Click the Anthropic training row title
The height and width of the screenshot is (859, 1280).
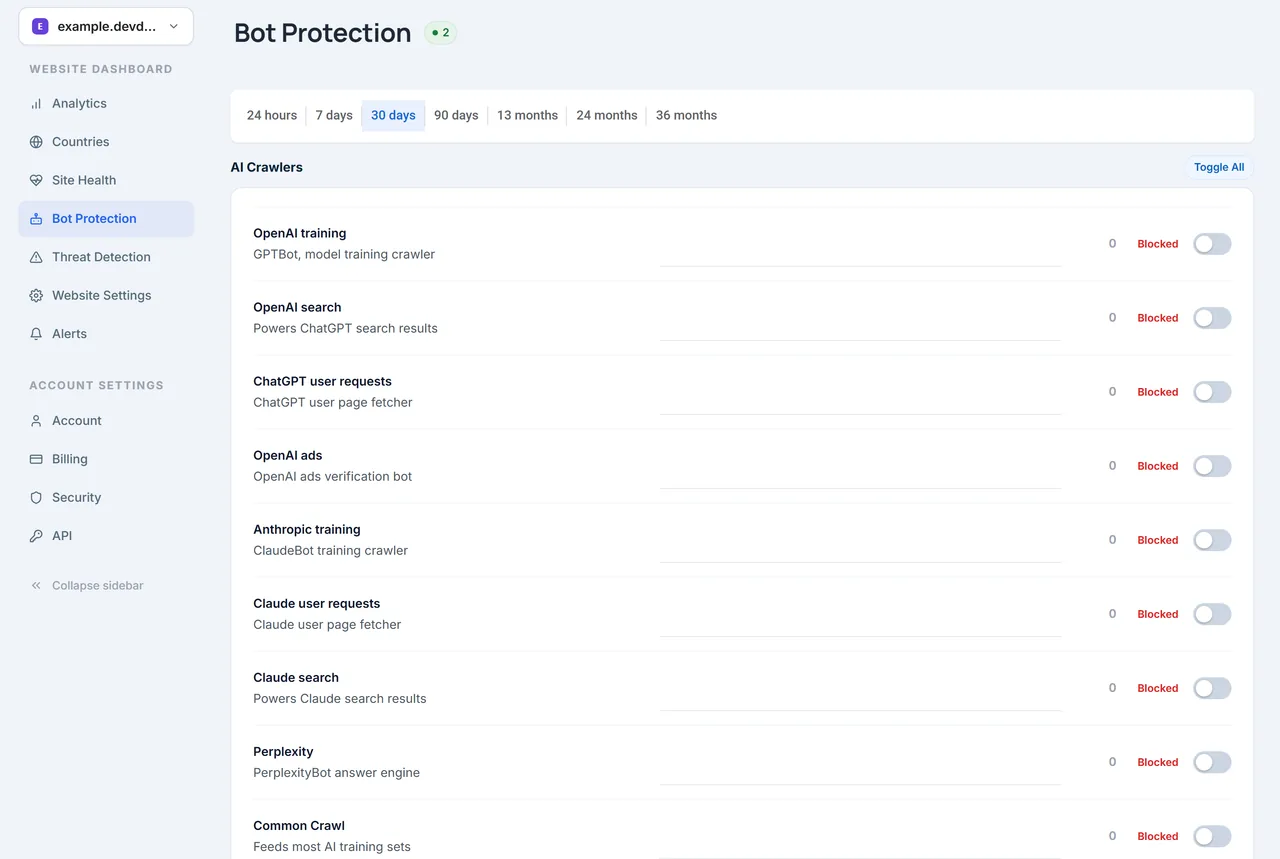pyautogui.click(x=307, y=530)
